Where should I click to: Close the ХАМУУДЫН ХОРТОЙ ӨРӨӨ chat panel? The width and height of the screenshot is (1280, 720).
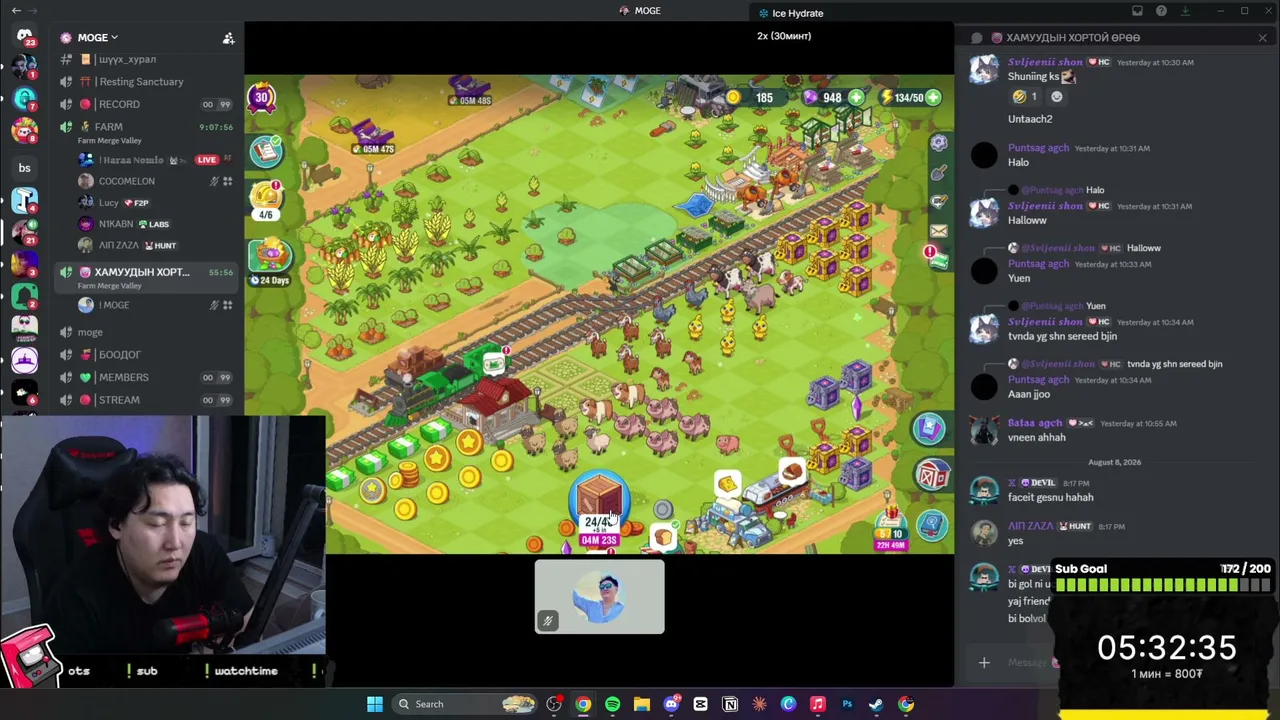(1262, 38)
